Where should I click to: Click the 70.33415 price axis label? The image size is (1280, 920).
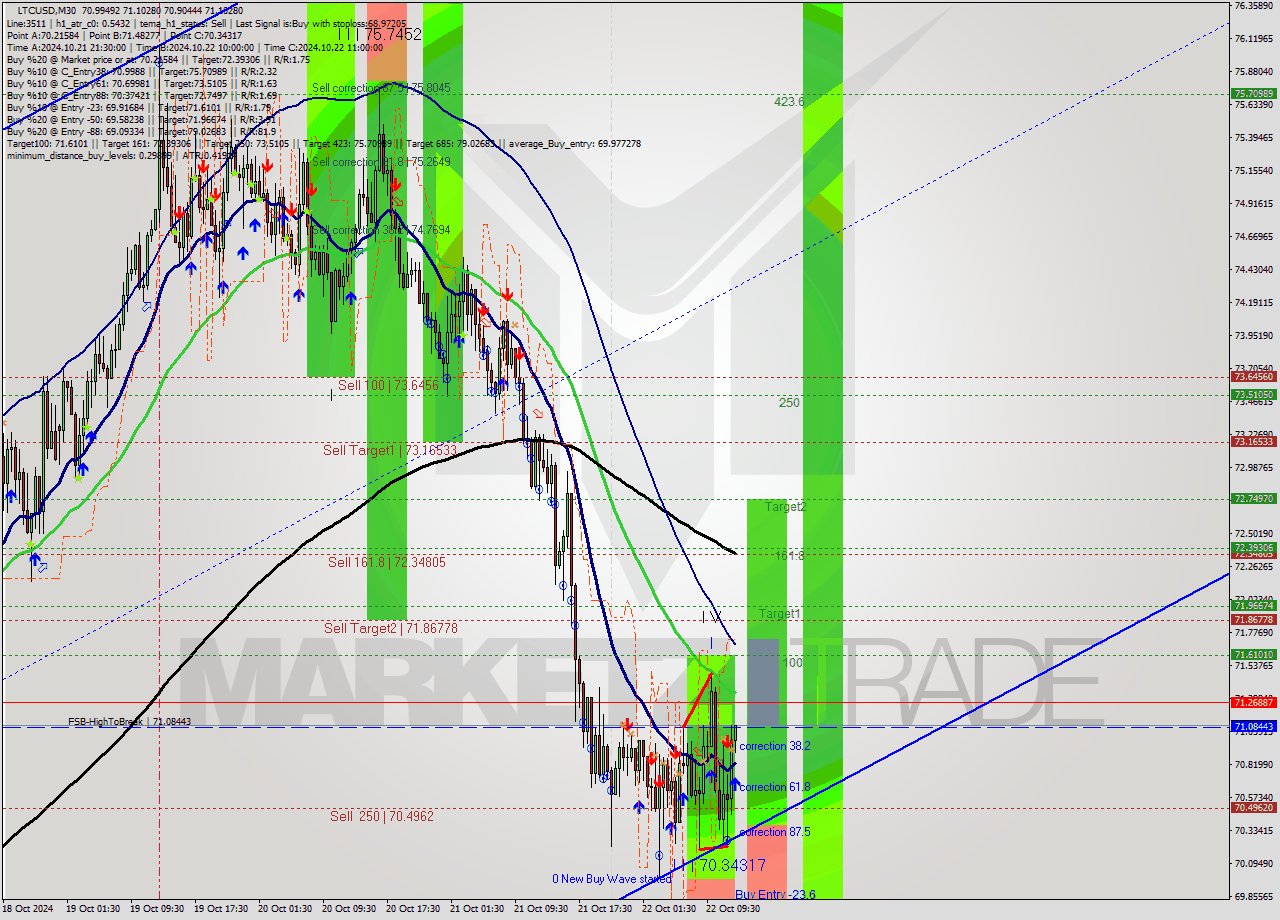[x=1254, y=831]
